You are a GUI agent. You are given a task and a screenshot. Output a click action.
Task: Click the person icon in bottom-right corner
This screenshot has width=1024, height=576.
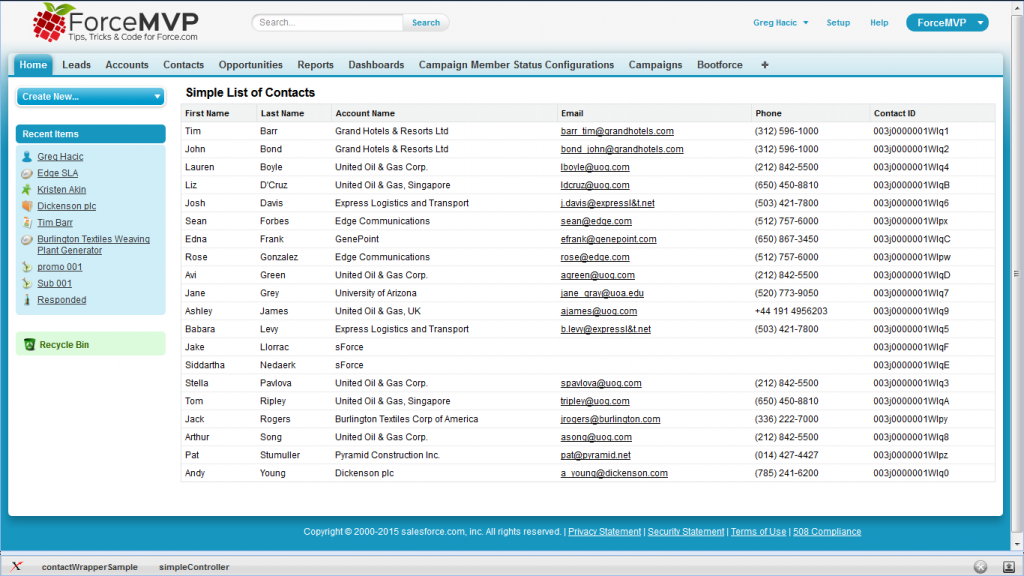click(x=1008, y=567)
